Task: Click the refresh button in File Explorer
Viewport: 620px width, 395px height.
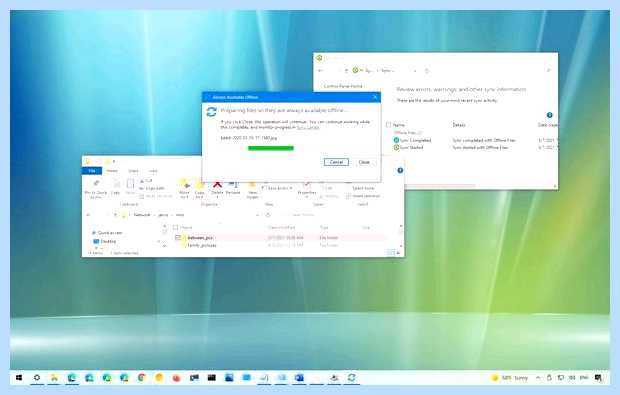Action: [x=268, y=215]
